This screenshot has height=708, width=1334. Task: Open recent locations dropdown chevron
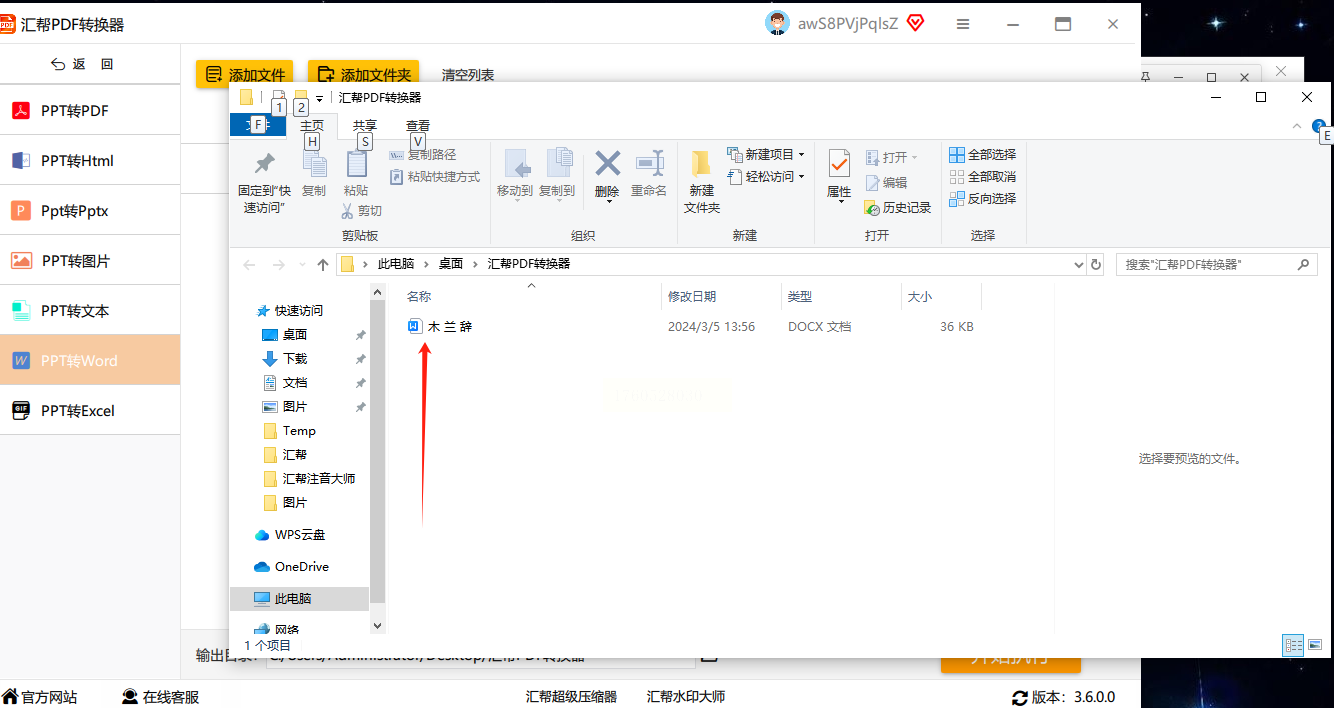click(x=302, y=266)
